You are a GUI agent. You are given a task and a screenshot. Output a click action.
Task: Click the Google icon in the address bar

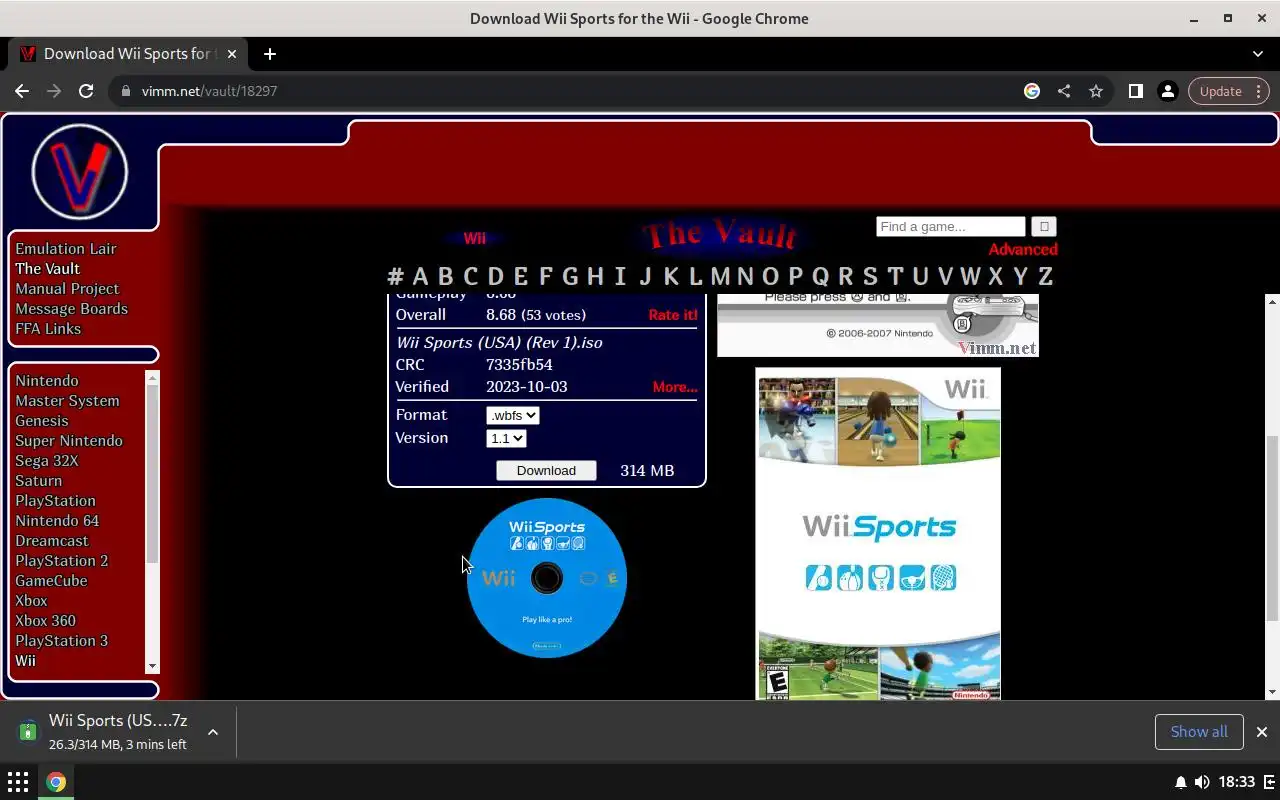click(x=1032, y=91)
